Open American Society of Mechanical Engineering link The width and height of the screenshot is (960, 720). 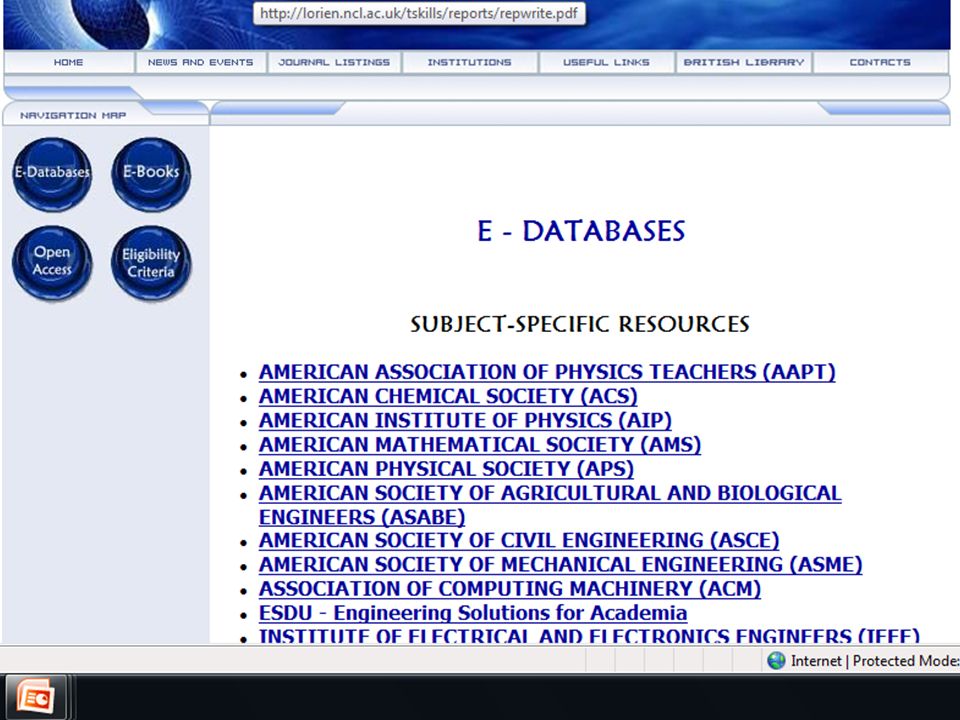560,564
